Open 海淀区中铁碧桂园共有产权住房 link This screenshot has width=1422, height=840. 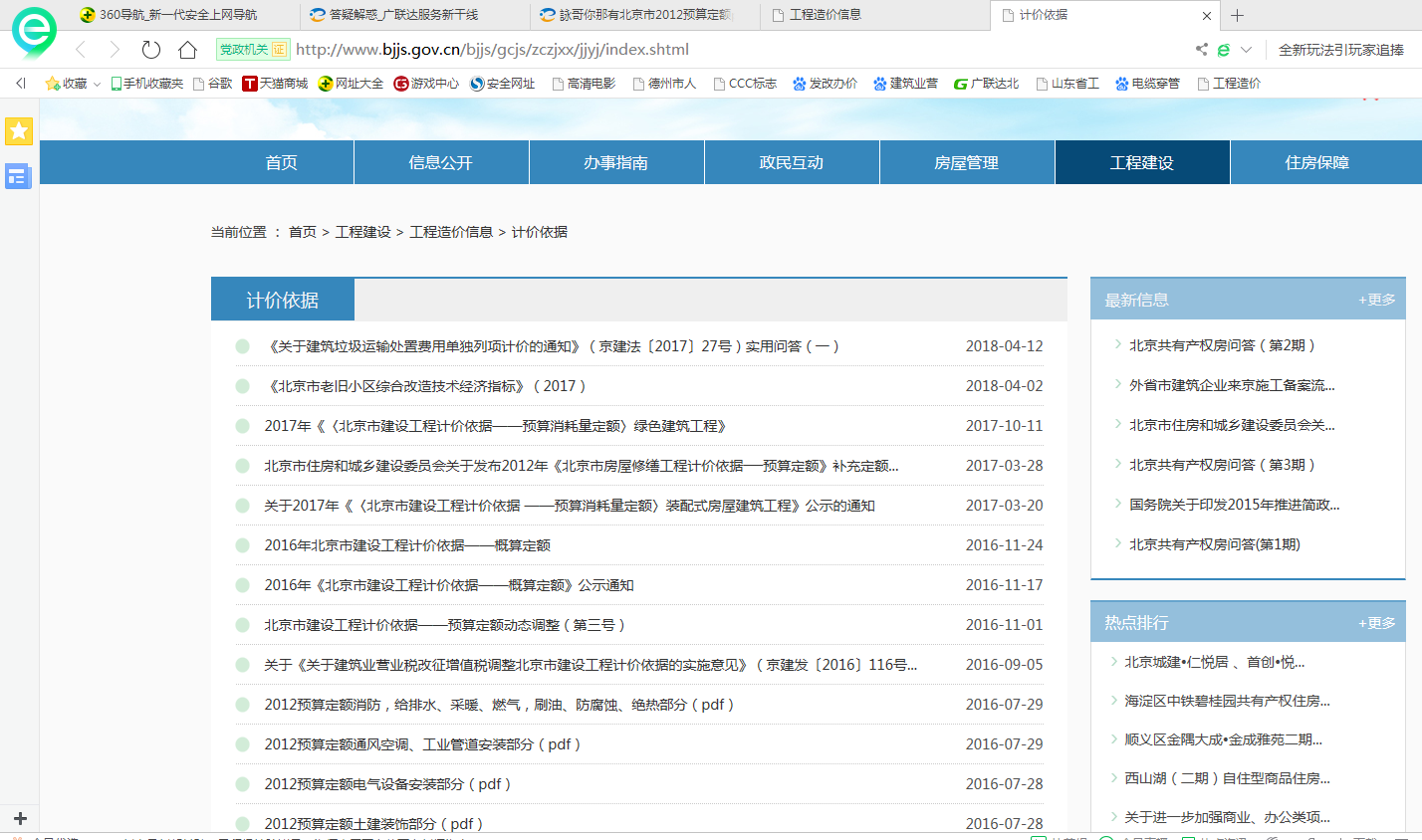tap(1227, 701)
